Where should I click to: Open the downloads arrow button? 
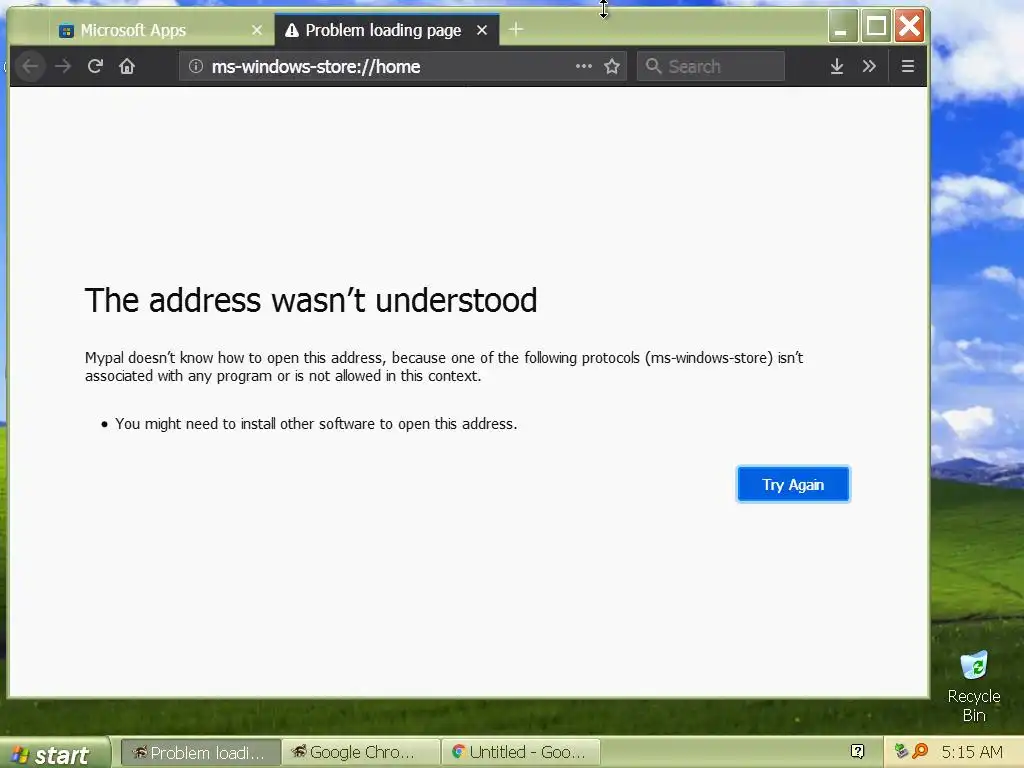(837, 66)
